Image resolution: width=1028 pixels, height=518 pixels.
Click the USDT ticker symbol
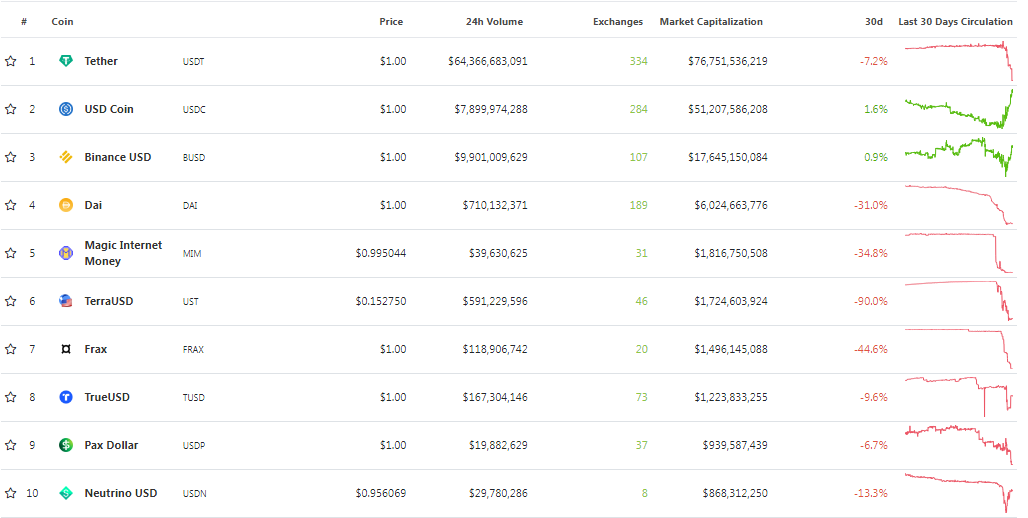point(193,62)
